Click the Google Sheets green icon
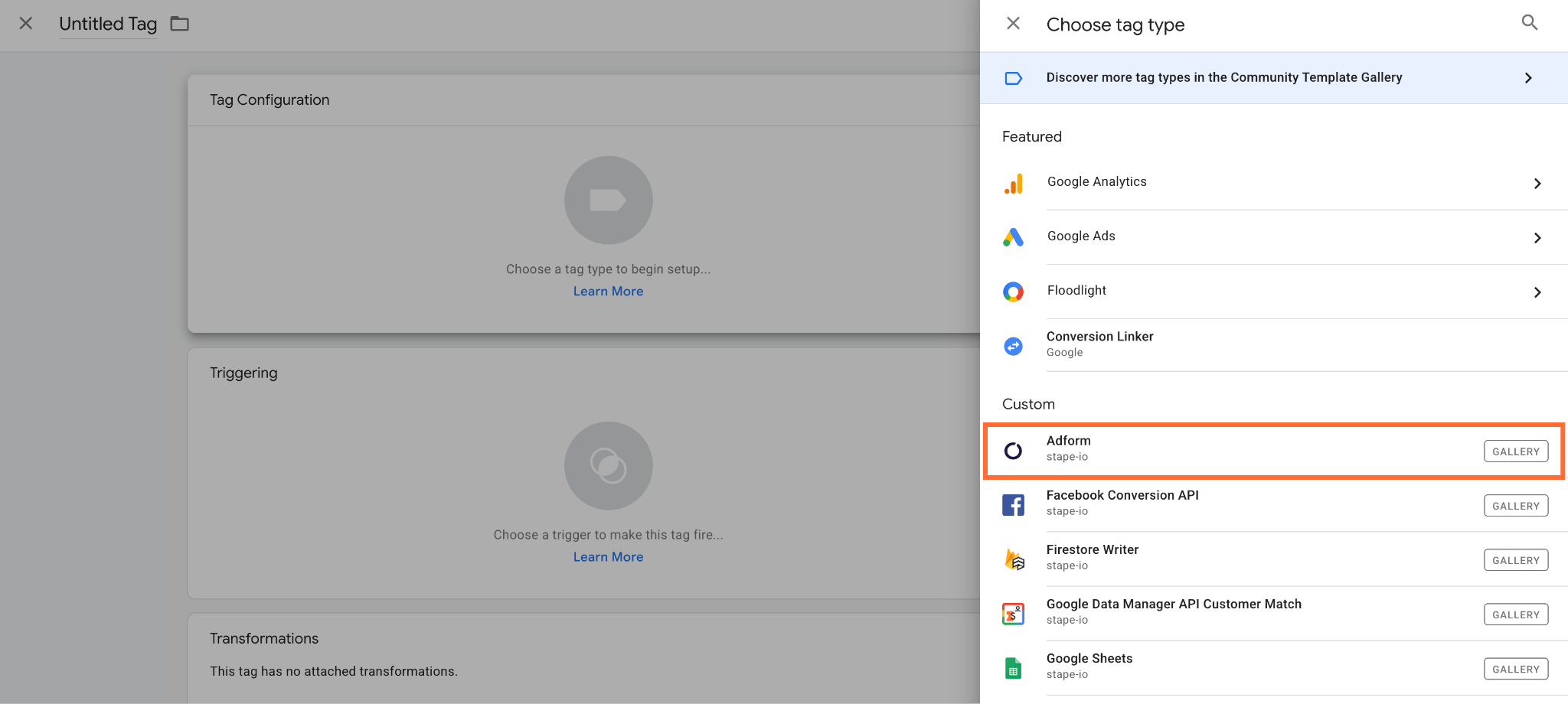 pyautogui.click(x=1013, y=668)
